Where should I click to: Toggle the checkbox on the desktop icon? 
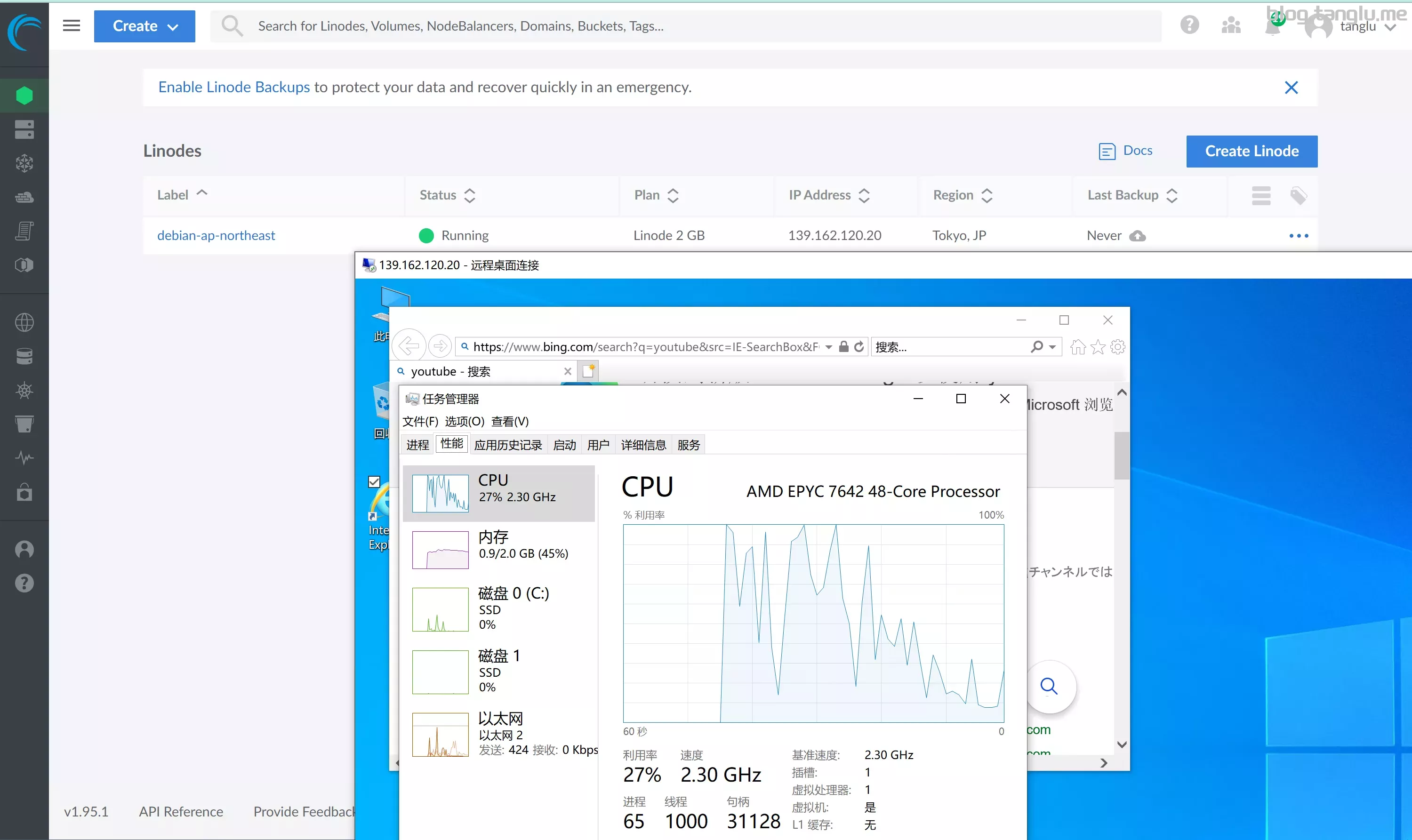click(x=374, y=482)
